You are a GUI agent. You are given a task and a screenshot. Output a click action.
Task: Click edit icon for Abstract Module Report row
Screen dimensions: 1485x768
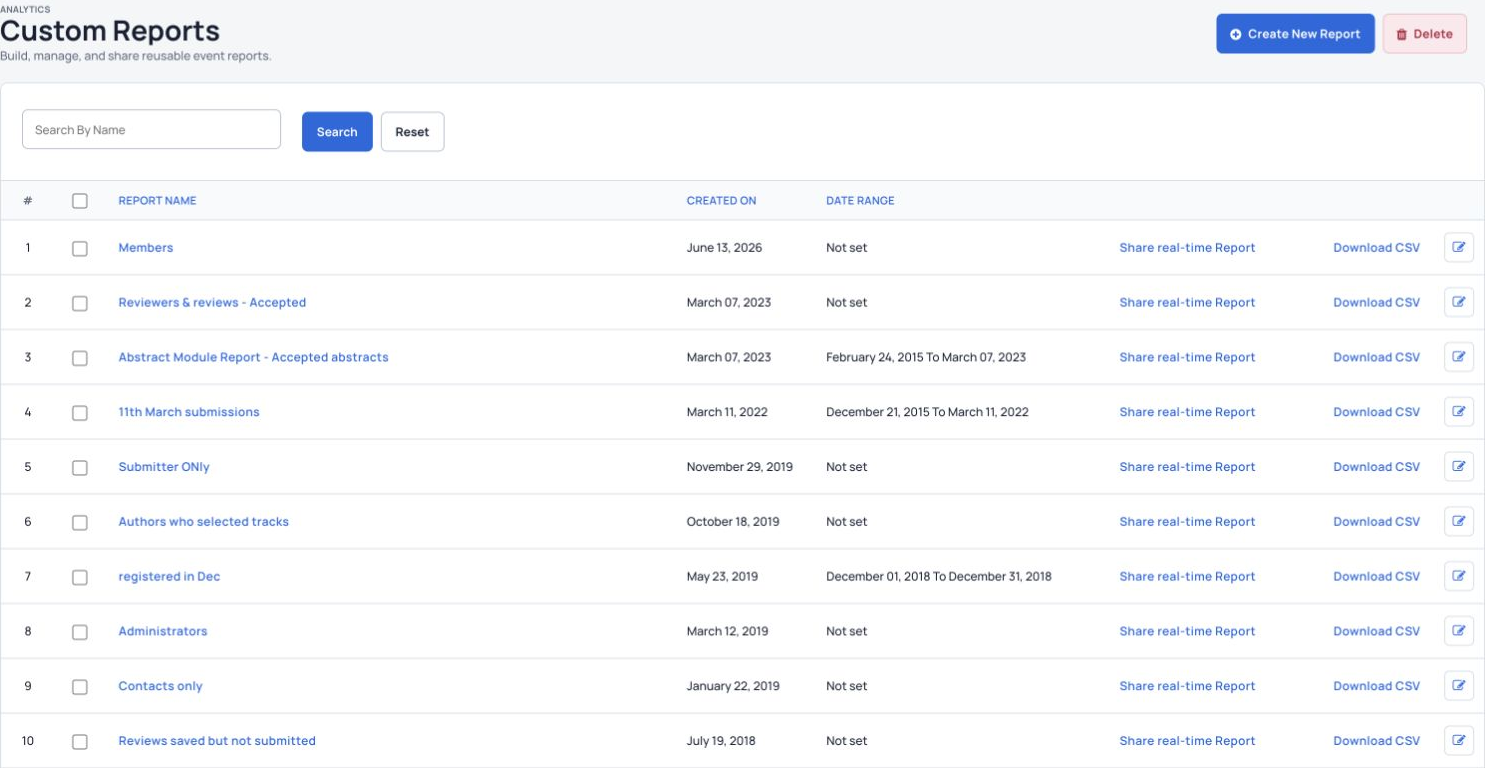pyautogui.click(x=1458, y=357)
